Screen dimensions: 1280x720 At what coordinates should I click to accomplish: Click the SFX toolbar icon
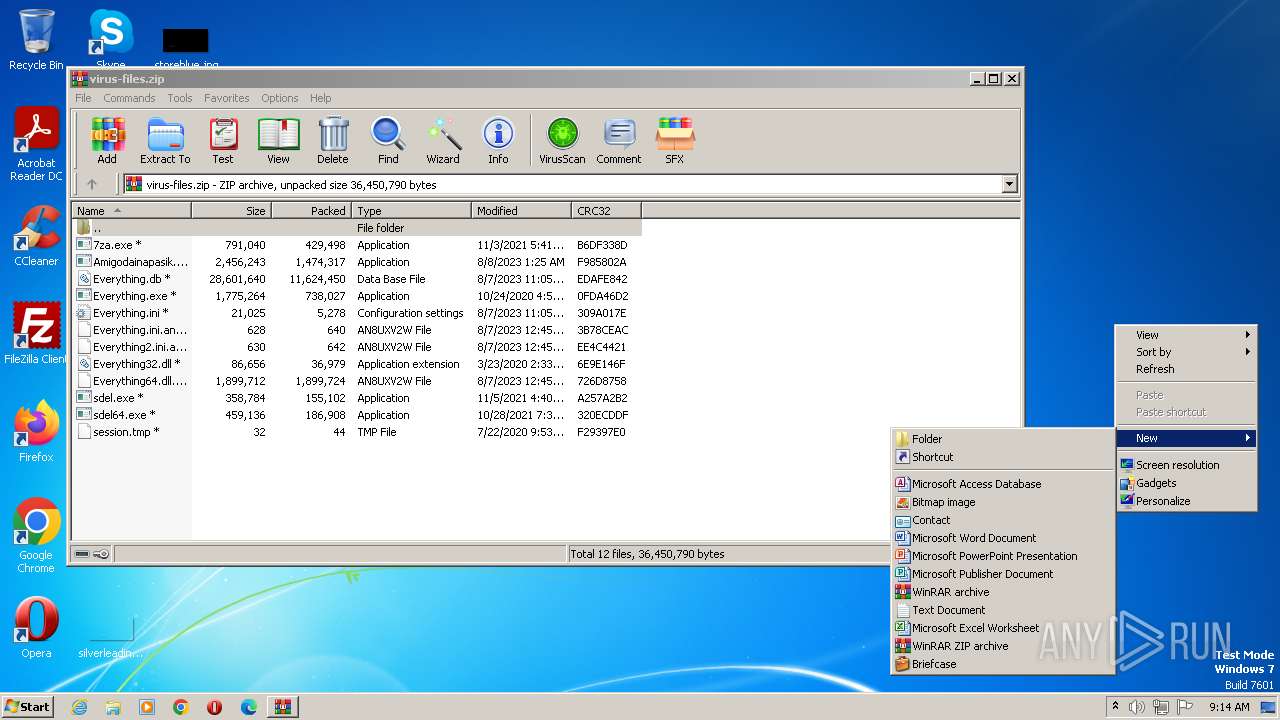(x=675, y=141)
